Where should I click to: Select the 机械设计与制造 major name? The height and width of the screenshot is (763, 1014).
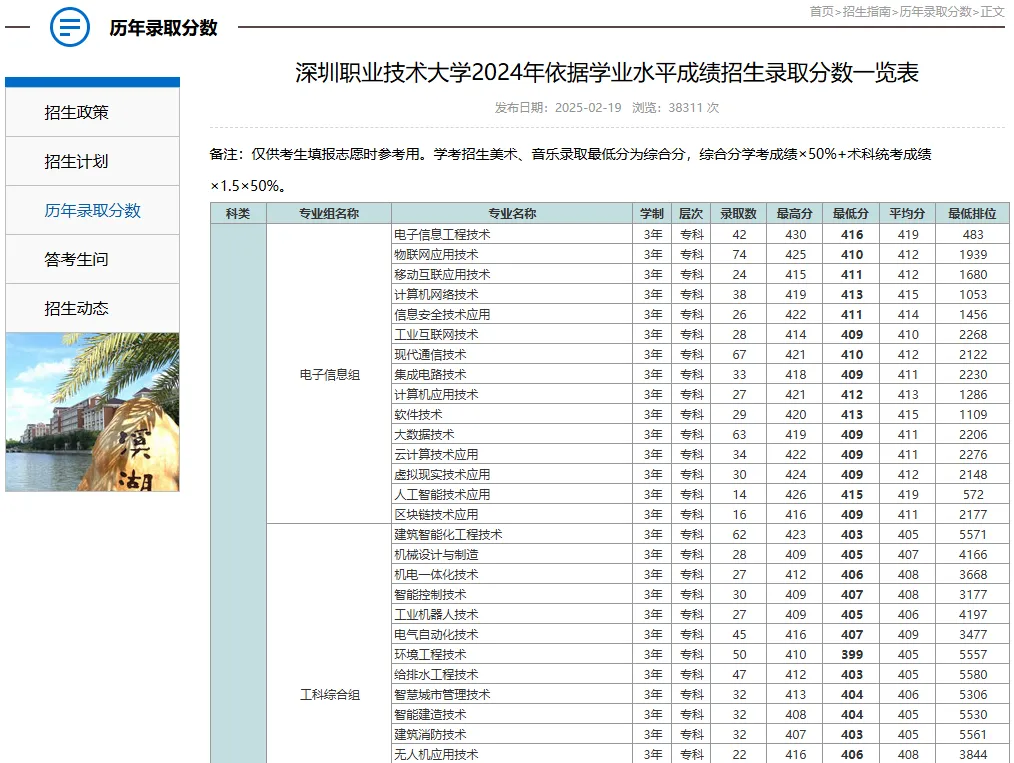click(x=437, y=555)
